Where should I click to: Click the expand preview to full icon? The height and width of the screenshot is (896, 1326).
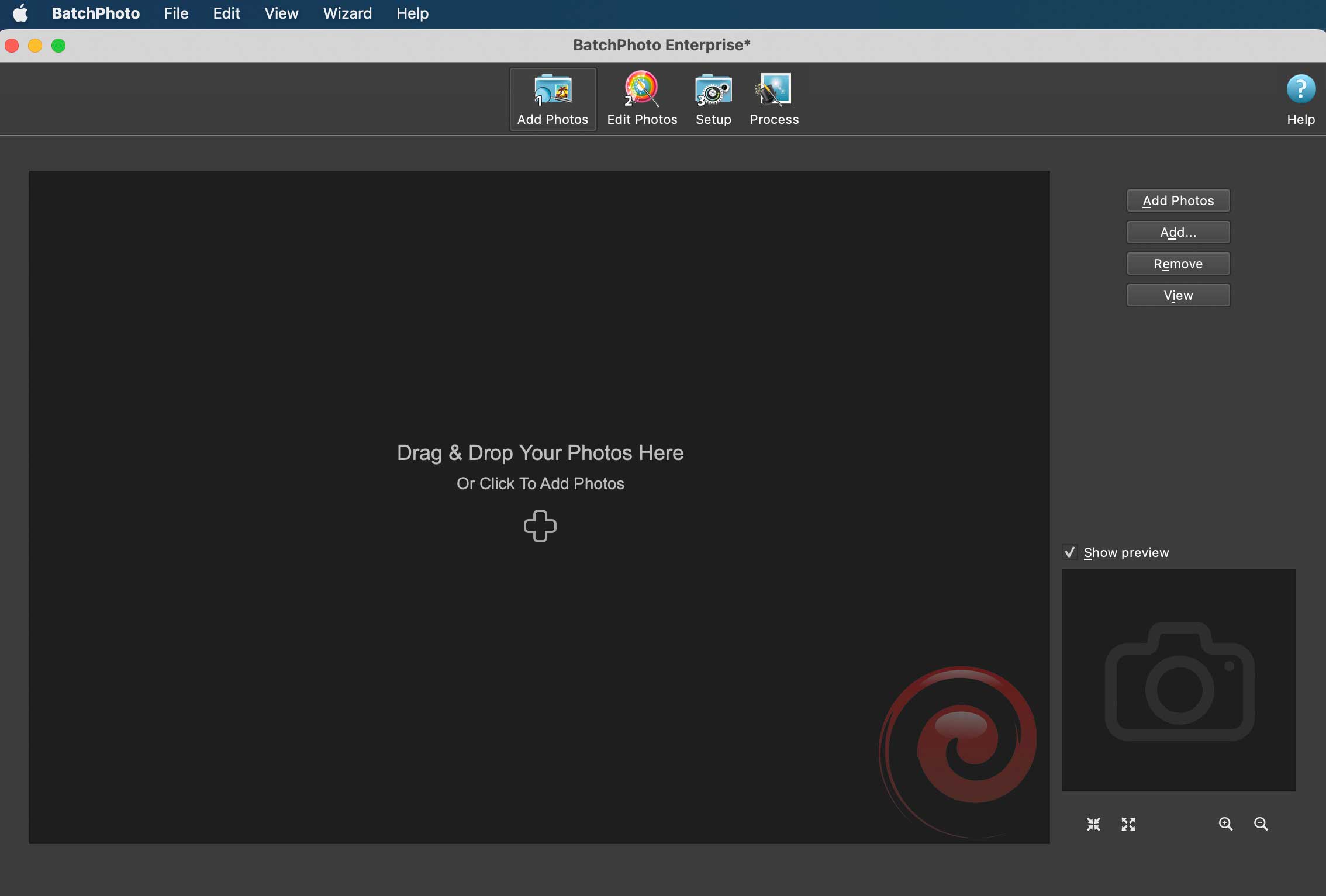click(1128, 824)
